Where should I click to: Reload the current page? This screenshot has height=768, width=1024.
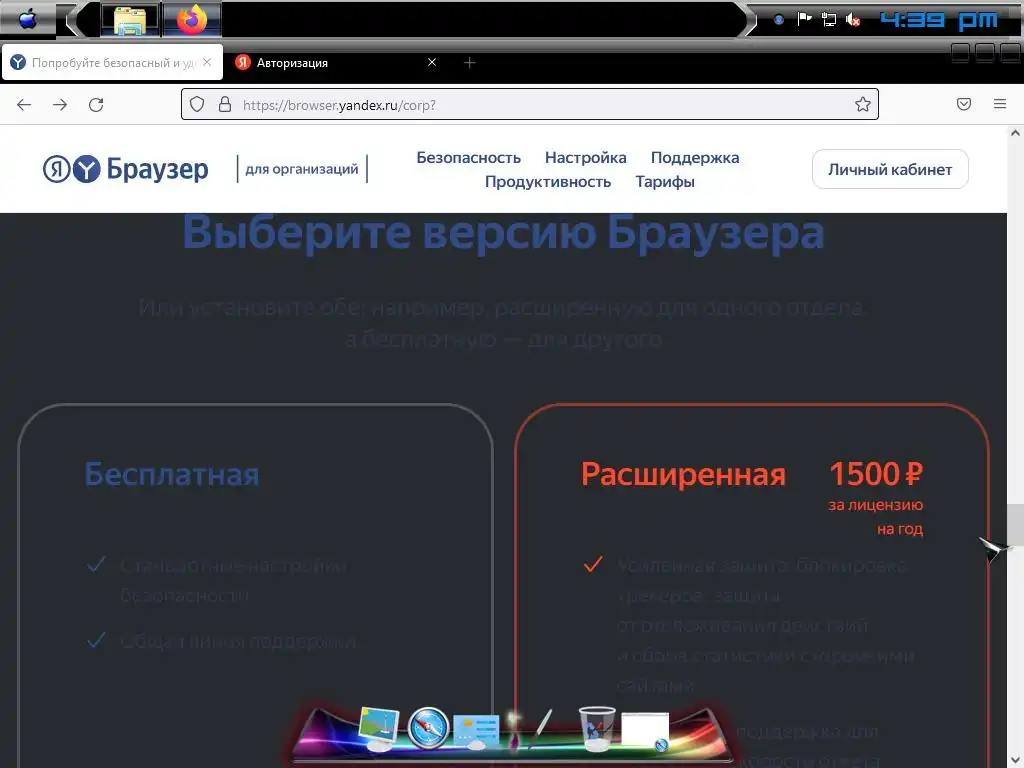tap(96, 104)
